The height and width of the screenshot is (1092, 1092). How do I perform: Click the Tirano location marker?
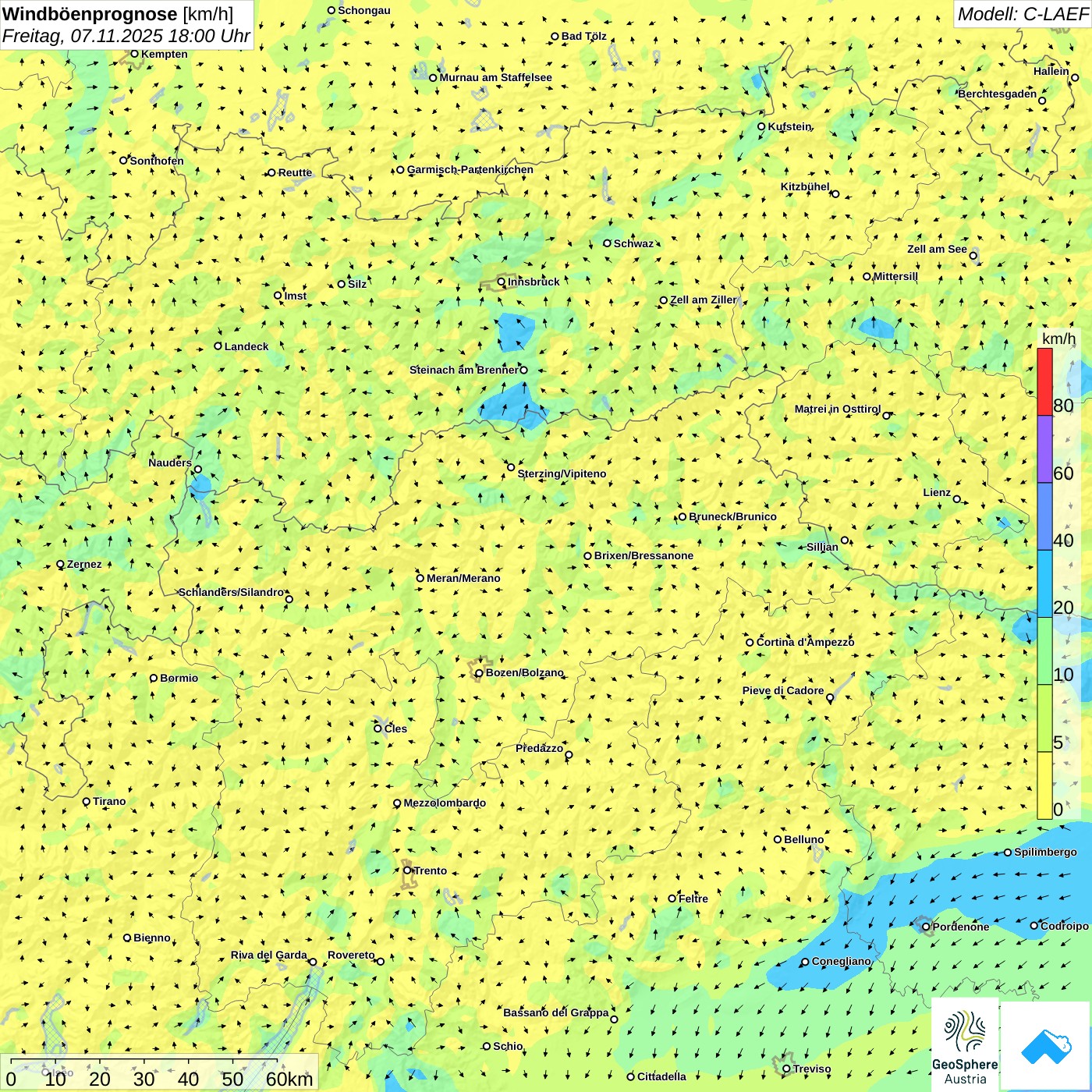[x=87, y=801]
